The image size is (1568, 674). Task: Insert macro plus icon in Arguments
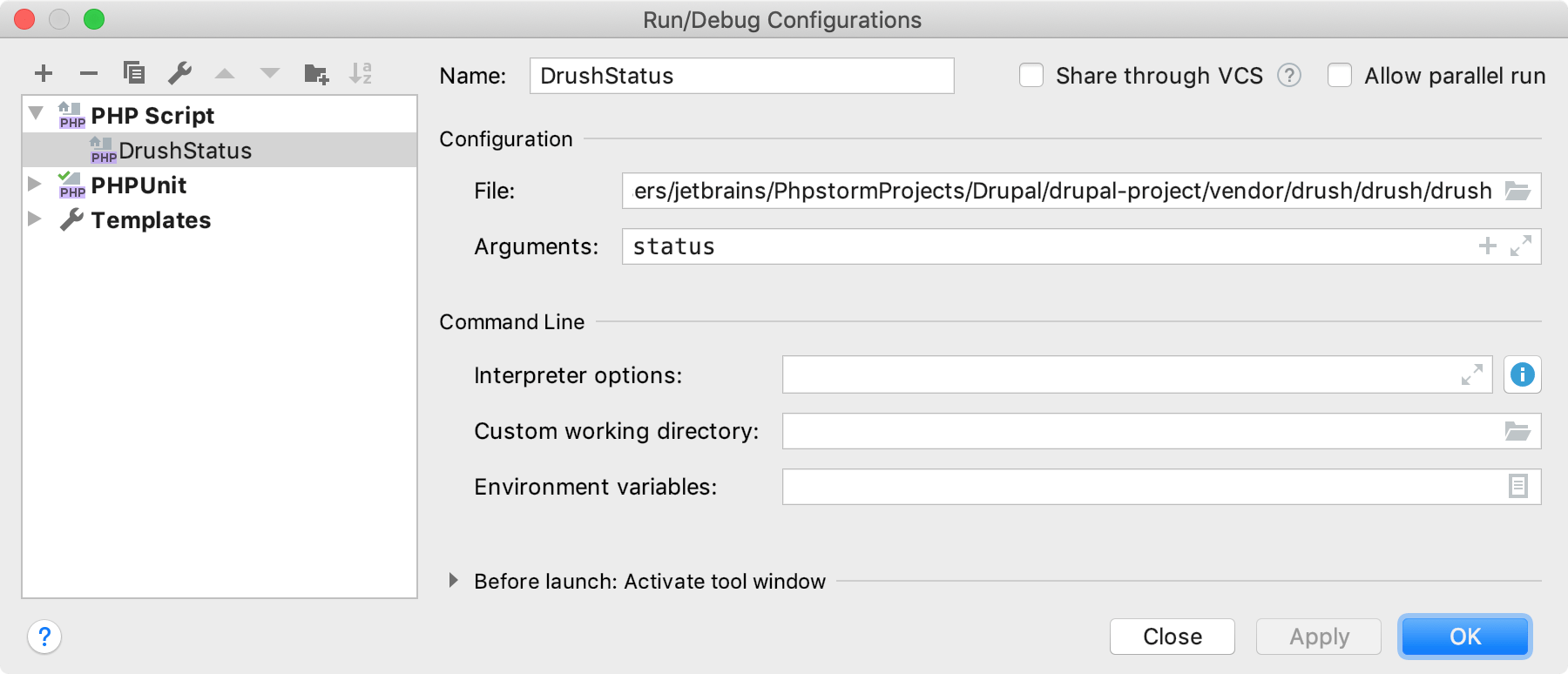coord(1488,246)
